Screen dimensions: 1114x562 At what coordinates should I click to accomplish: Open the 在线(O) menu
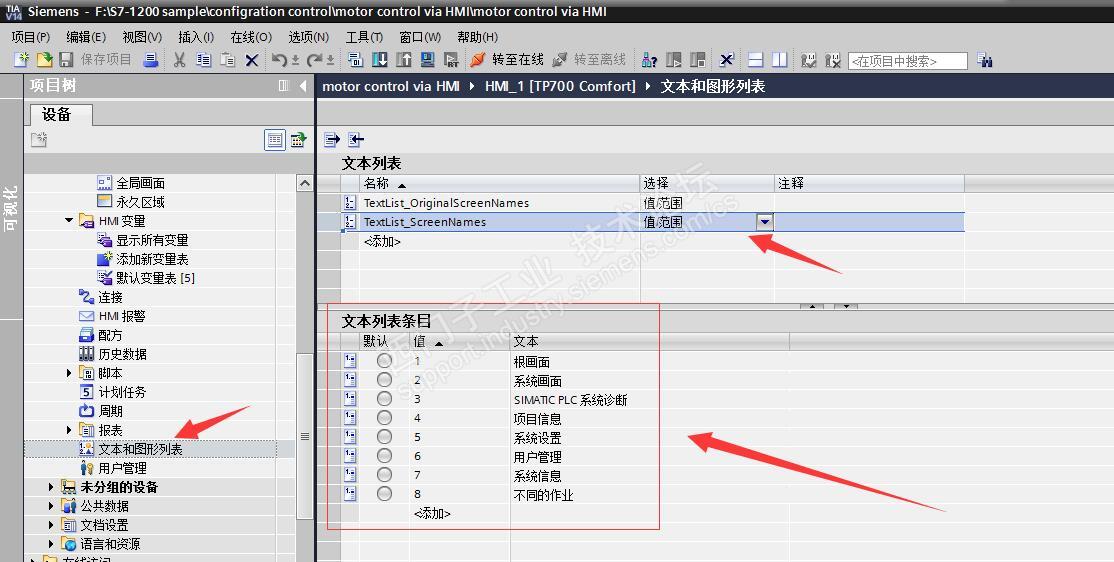(252, 37)
